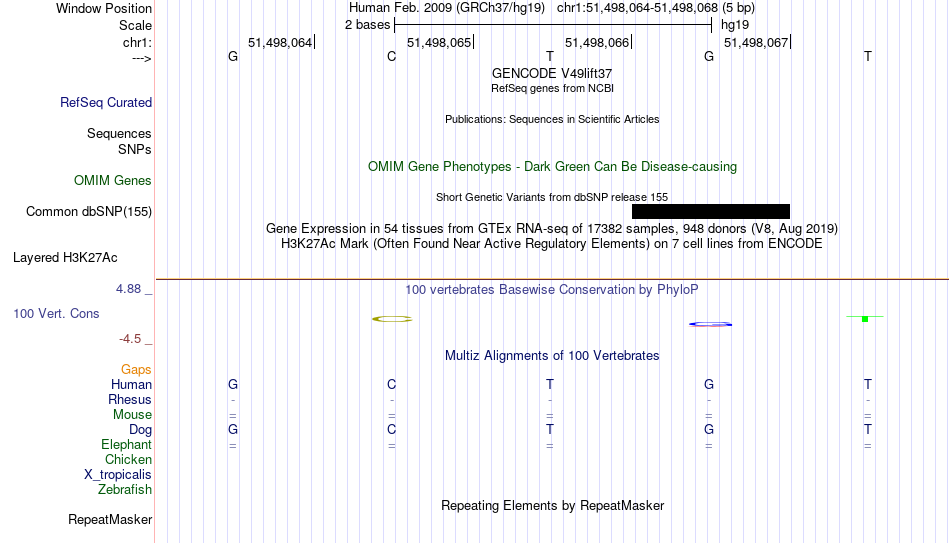Viewport: 950px width, 543px height.
Task: Open the 100 Vert. Cons track label
Action: coord(56,313)
